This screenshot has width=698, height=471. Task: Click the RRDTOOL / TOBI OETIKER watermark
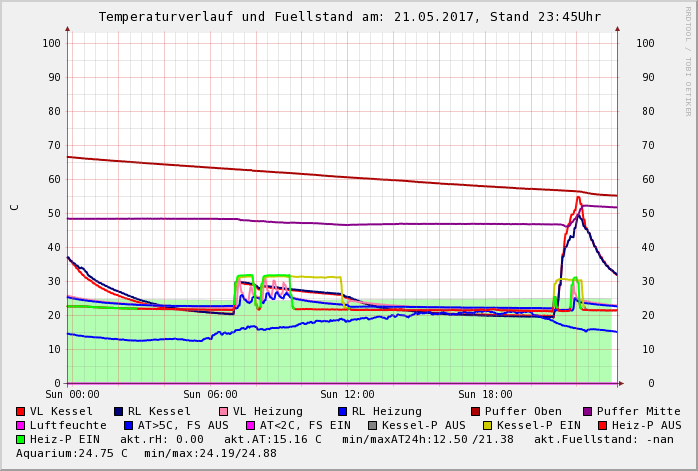pyautogui.click(x=688, y=60)
